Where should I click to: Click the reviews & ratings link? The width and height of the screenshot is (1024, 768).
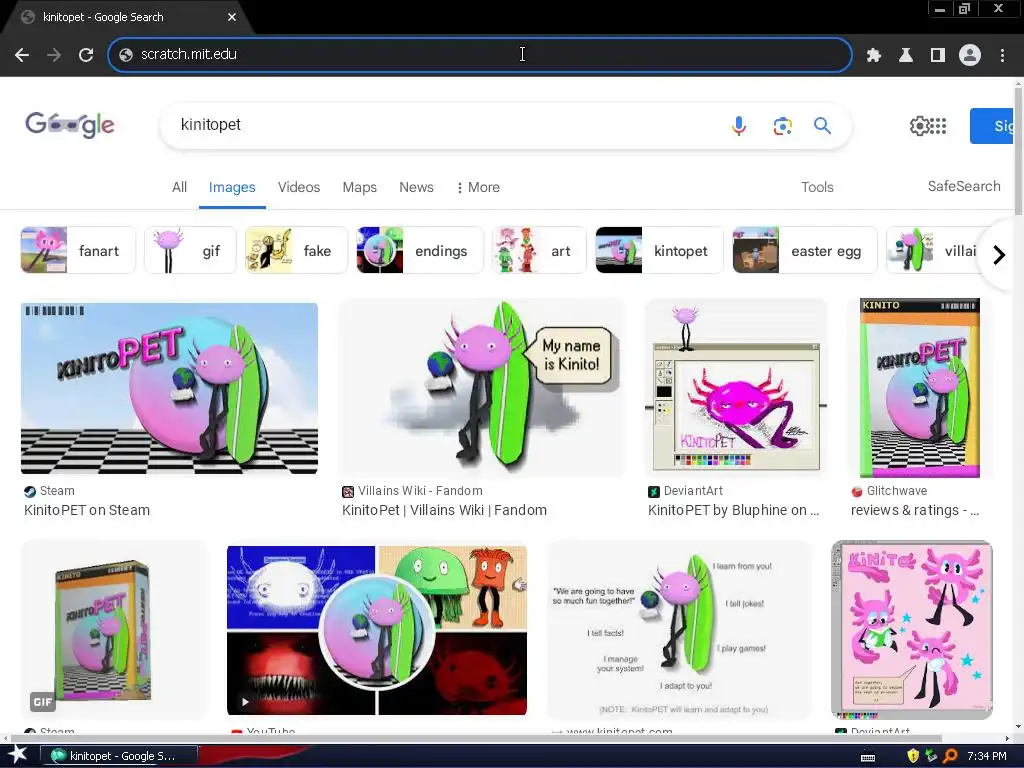pyautogui.click(x=914, y=510)
